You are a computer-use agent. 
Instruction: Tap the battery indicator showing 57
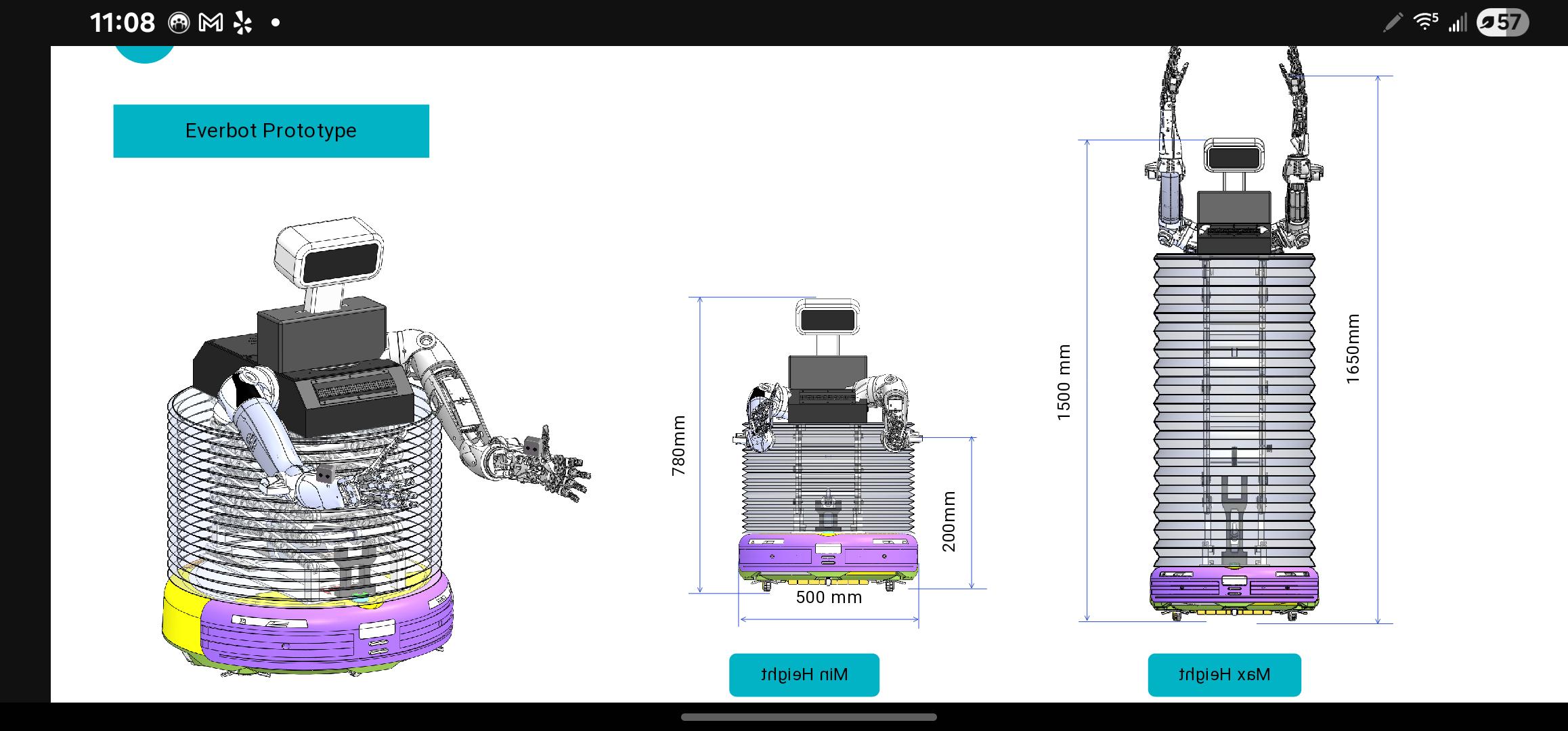tap(1502, 22)
